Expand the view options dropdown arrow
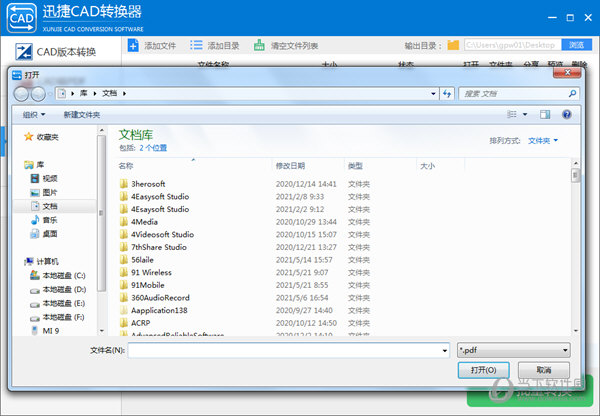 coord(525,114)
